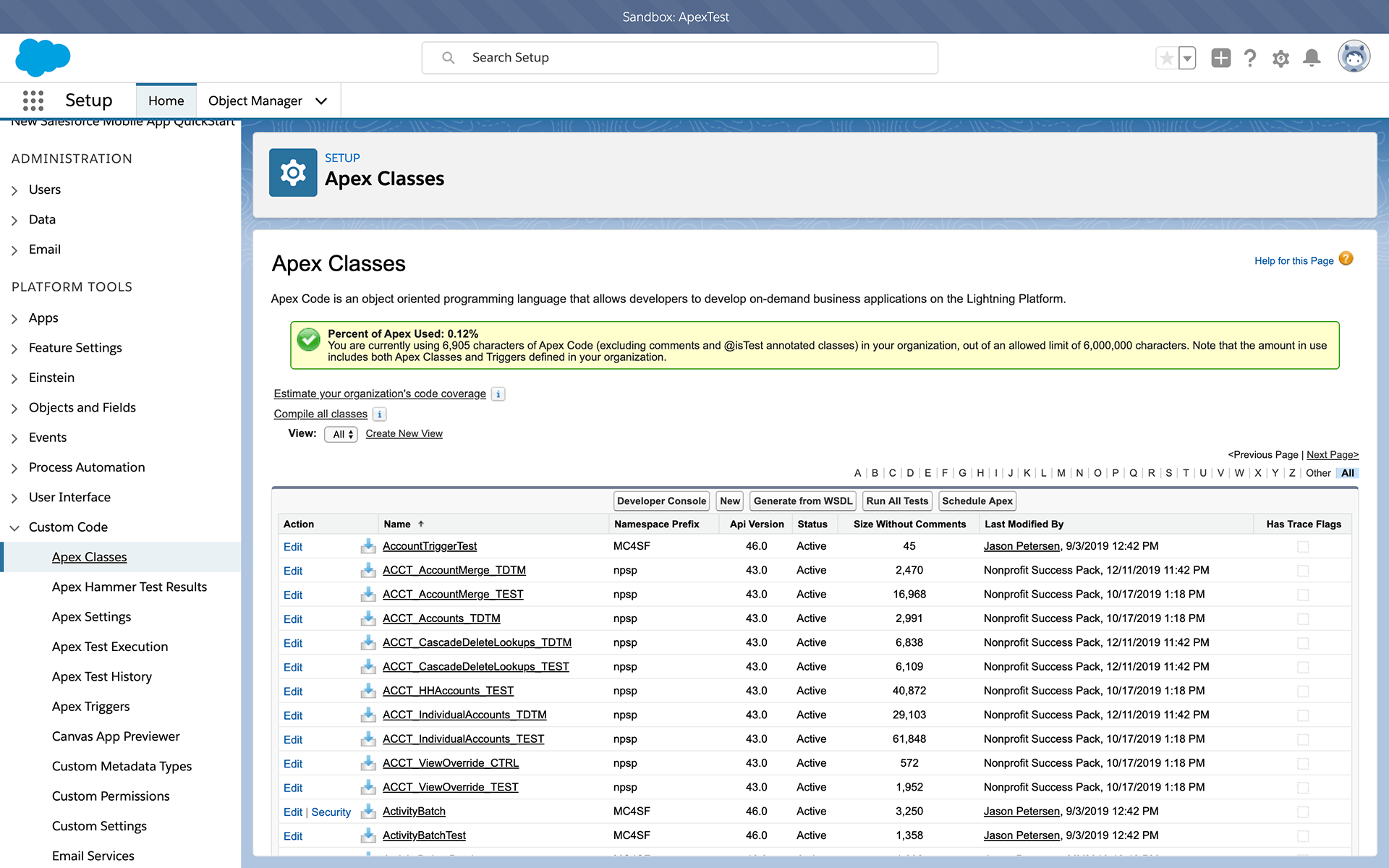
Task: Open the user avatar profile menu
Action: (x=1354, y=57)
